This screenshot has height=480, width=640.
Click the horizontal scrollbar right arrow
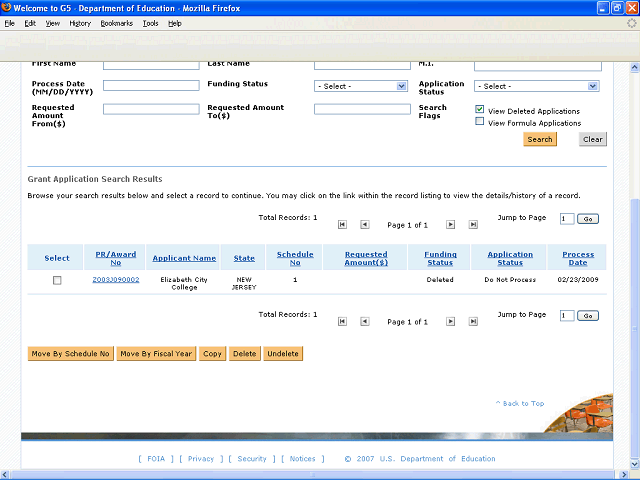625,475
